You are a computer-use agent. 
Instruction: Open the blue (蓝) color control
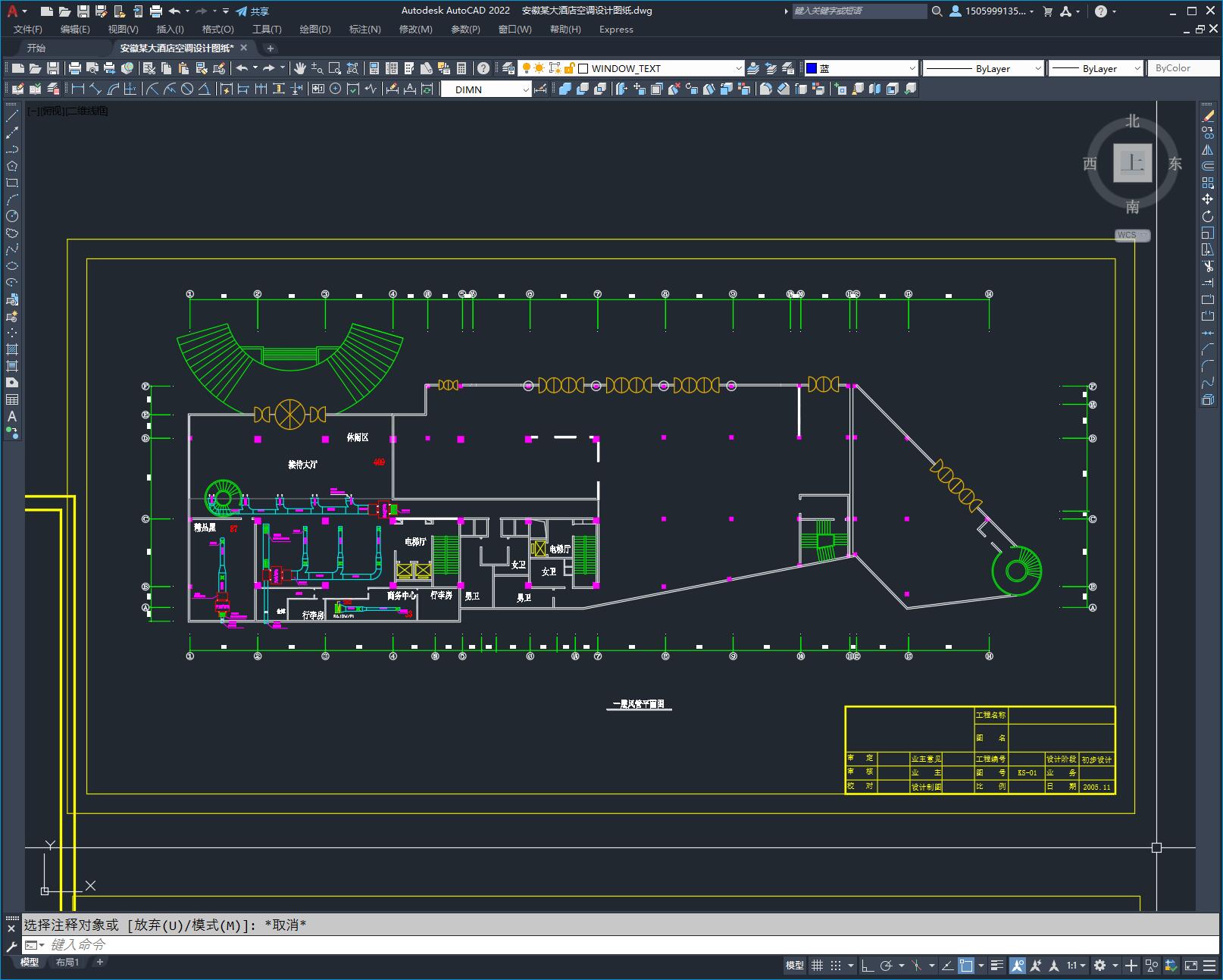[861, 68]
